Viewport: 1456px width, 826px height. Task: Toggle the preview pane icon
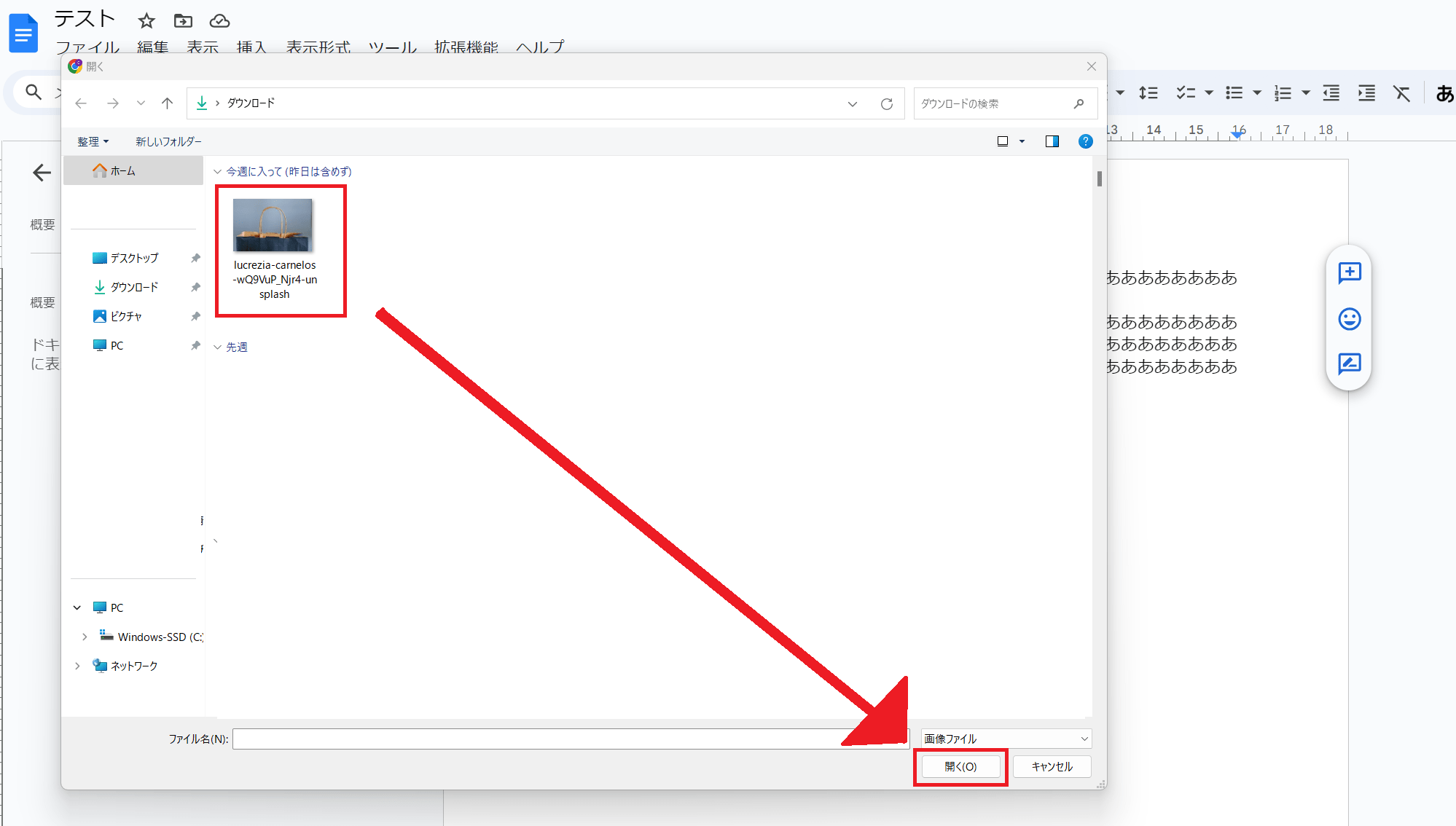(1052, 141)
